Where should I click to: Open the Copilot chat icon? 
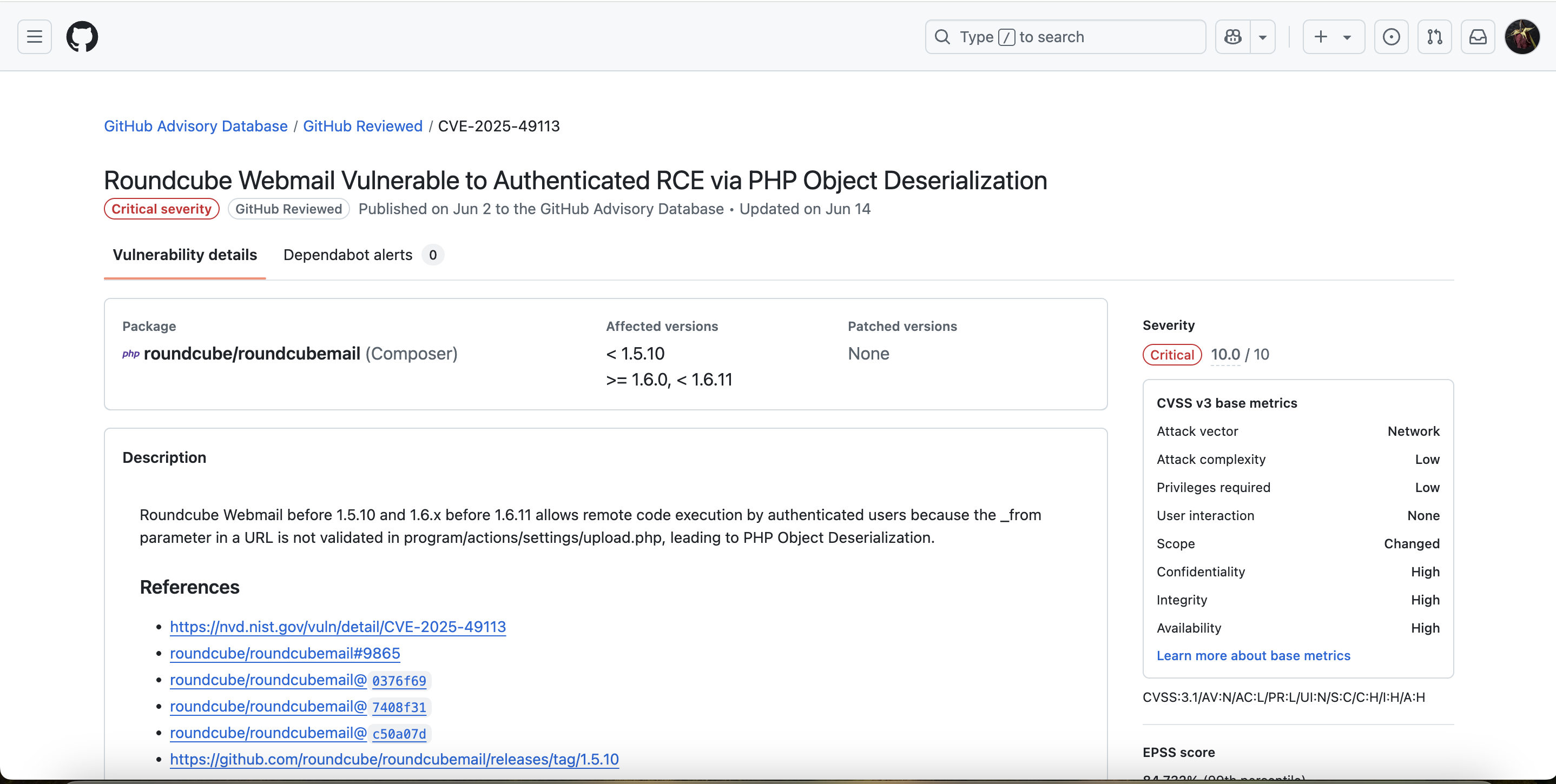(1233, 37)
